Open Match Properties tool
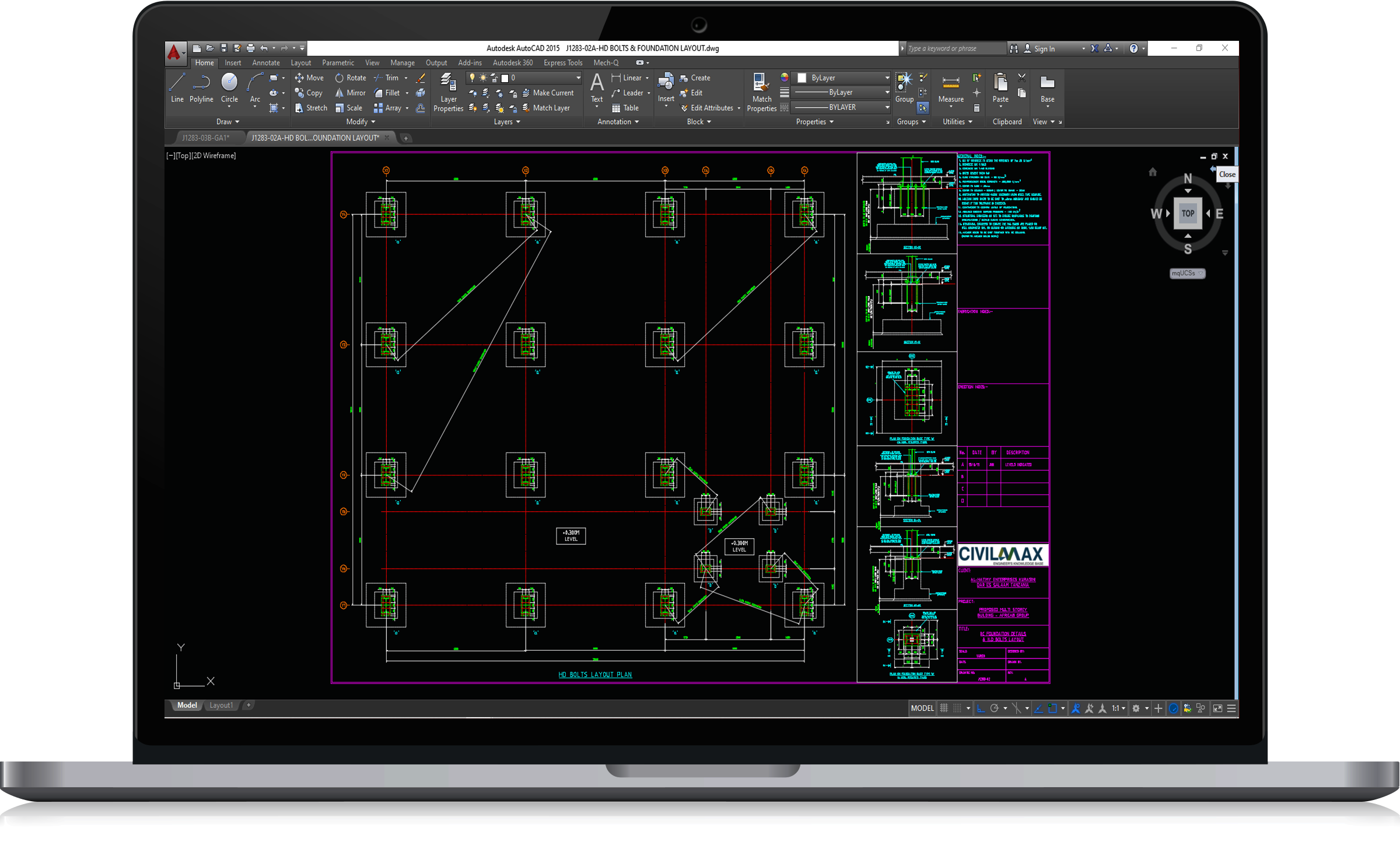 coord(761,92)
